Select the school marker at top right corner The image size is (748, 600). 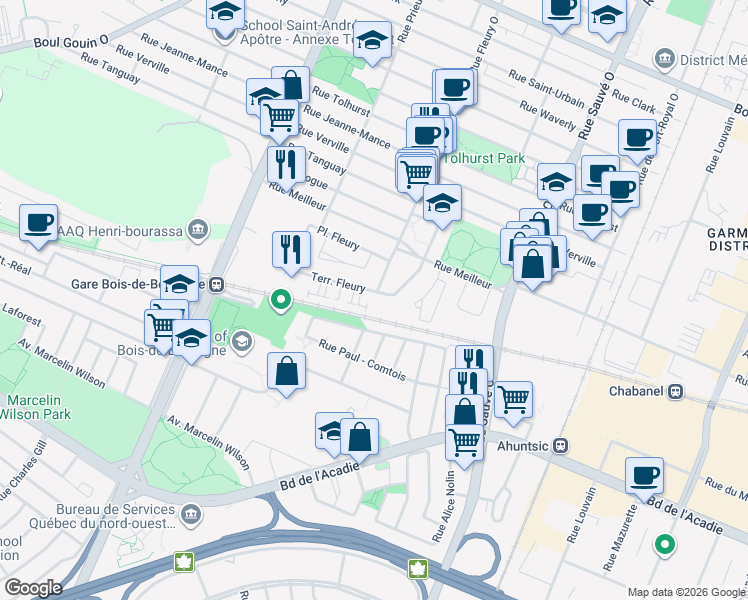click(607, 17)
